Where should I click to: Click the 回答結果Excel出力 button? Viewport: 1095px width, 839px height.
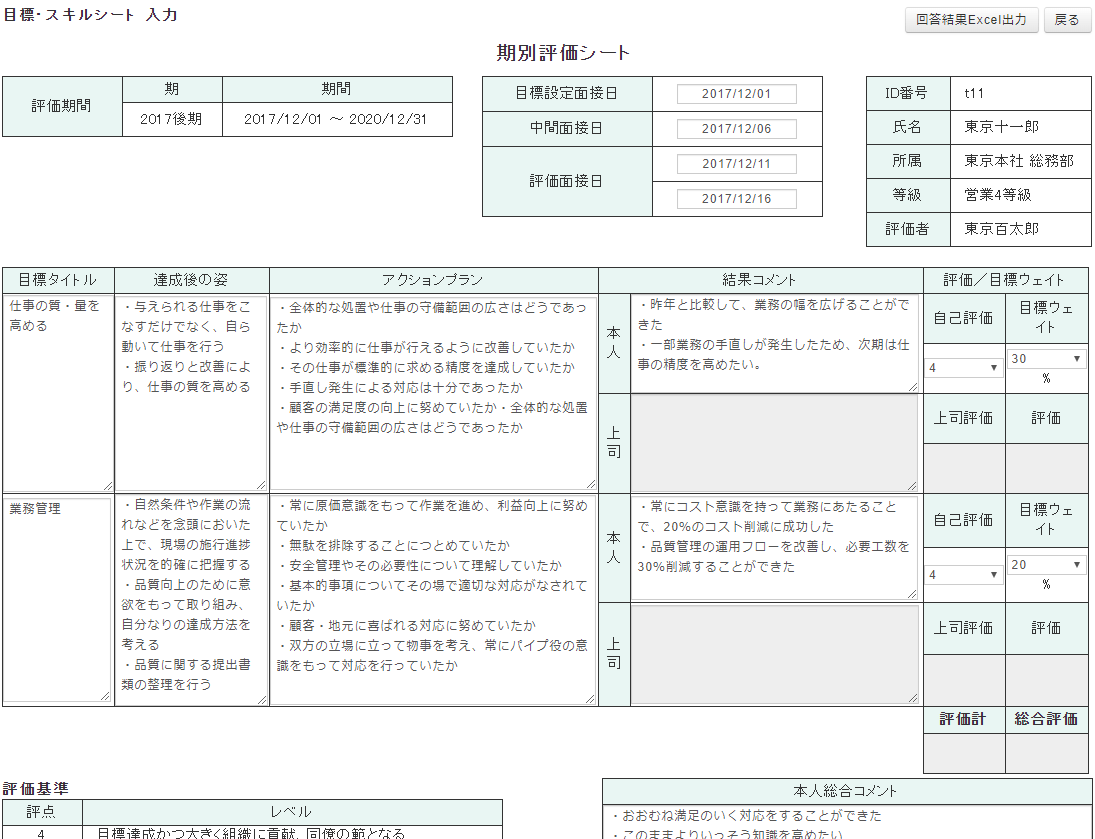pyautogui.click(x=971, y=20)
